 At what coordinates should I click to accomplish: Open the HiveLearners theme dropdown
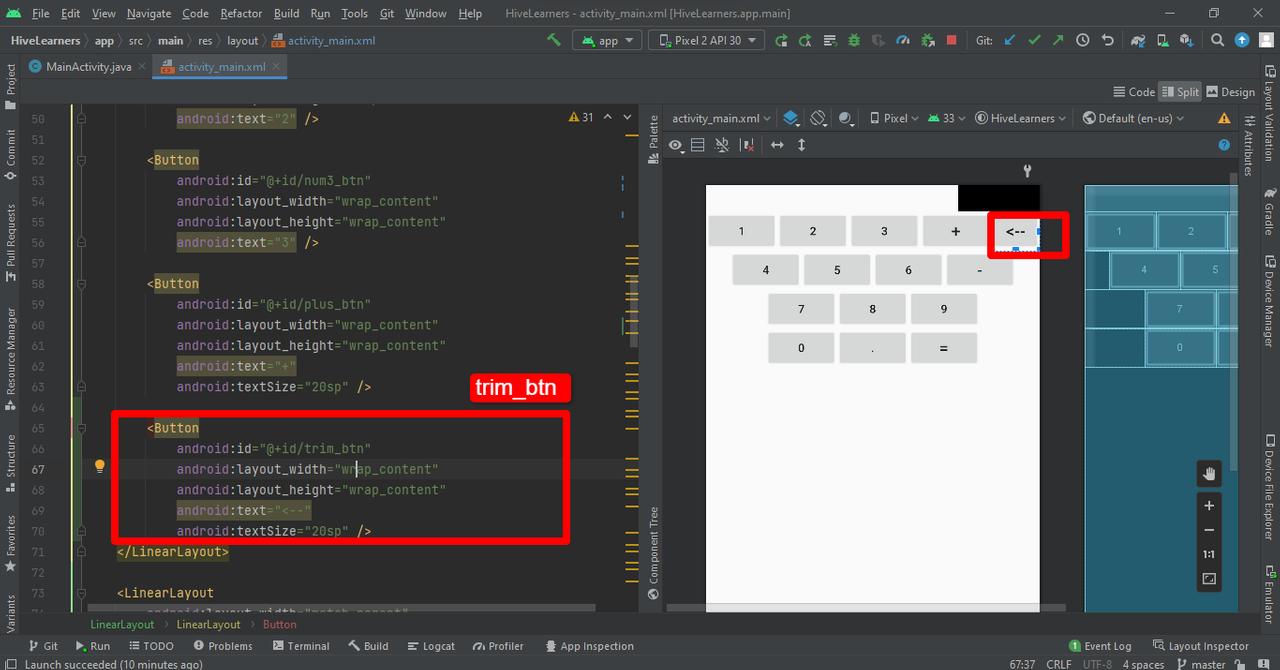pos(1021,118)
